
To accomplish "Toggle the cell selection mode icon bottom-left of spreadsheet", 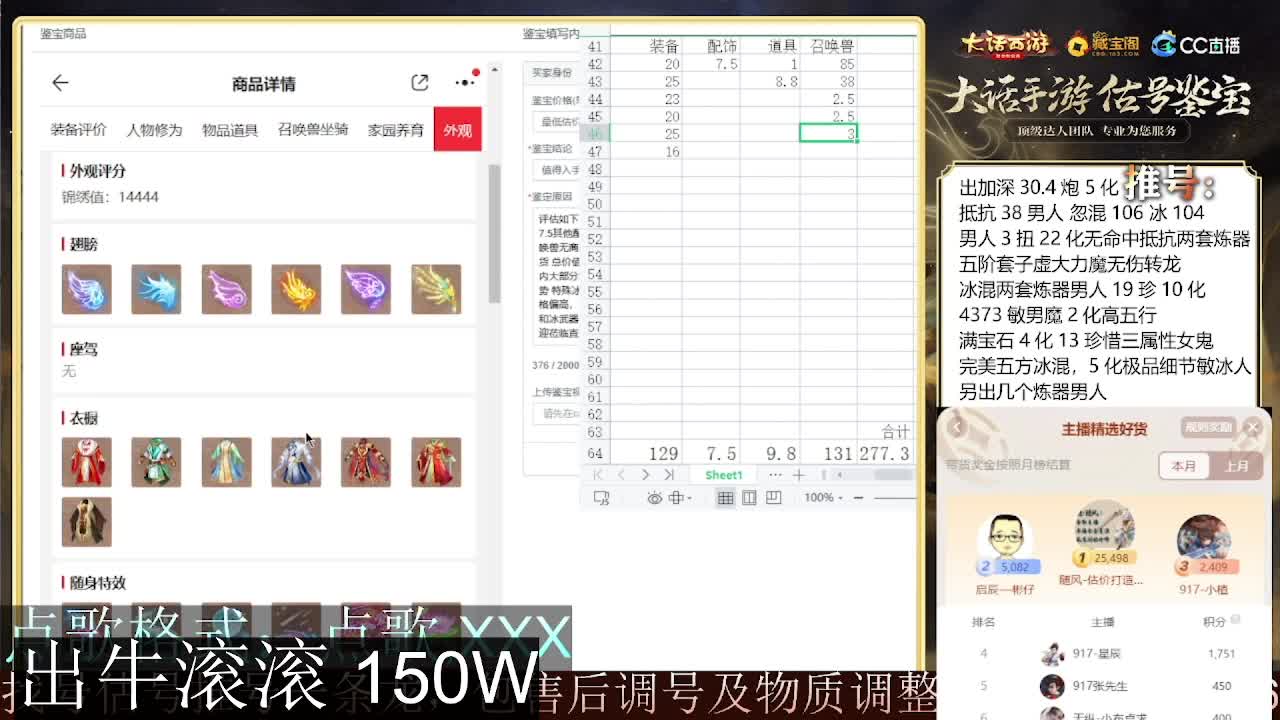I will [x=601, y=497].
